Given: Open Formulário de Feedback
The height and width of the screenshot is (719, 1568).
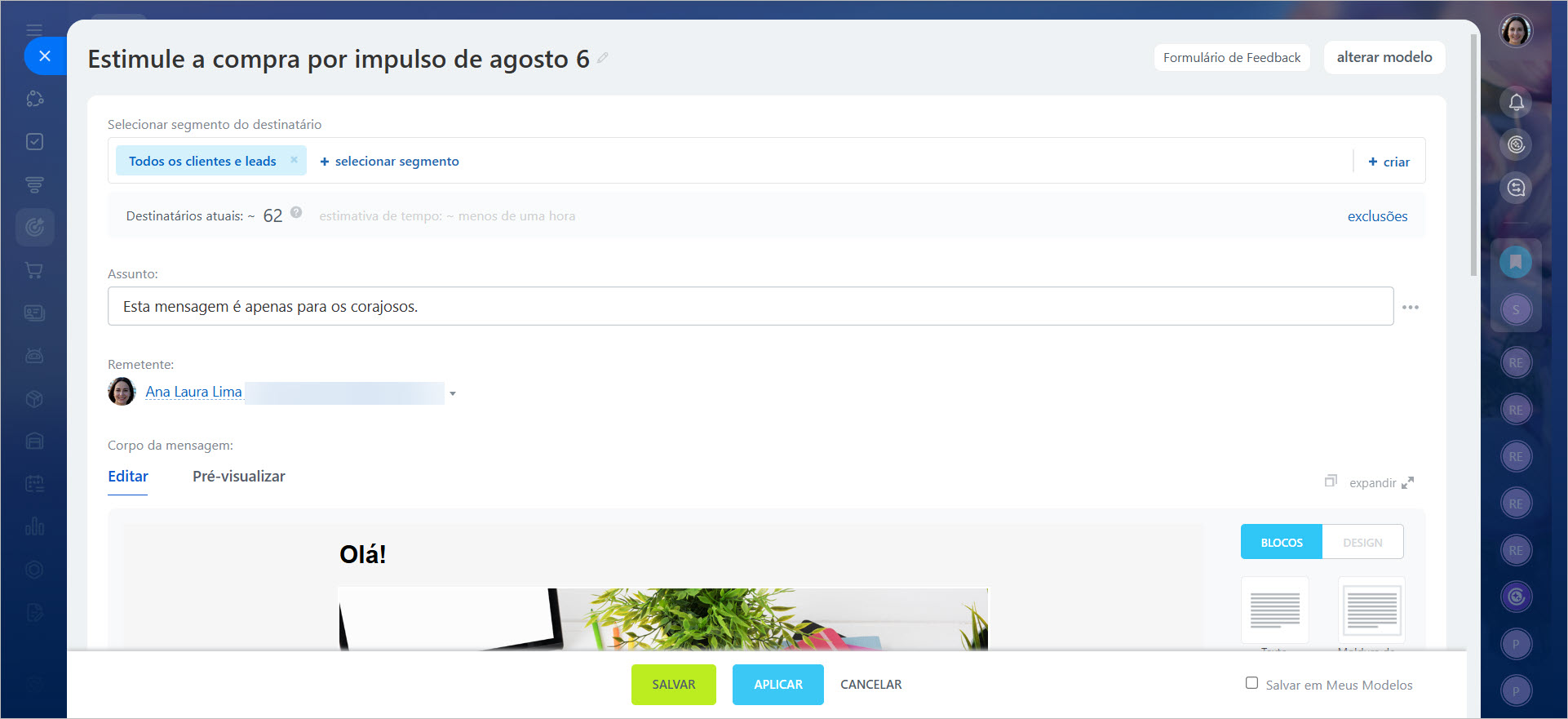Looking at the screenshot, I should (1232, 58).
